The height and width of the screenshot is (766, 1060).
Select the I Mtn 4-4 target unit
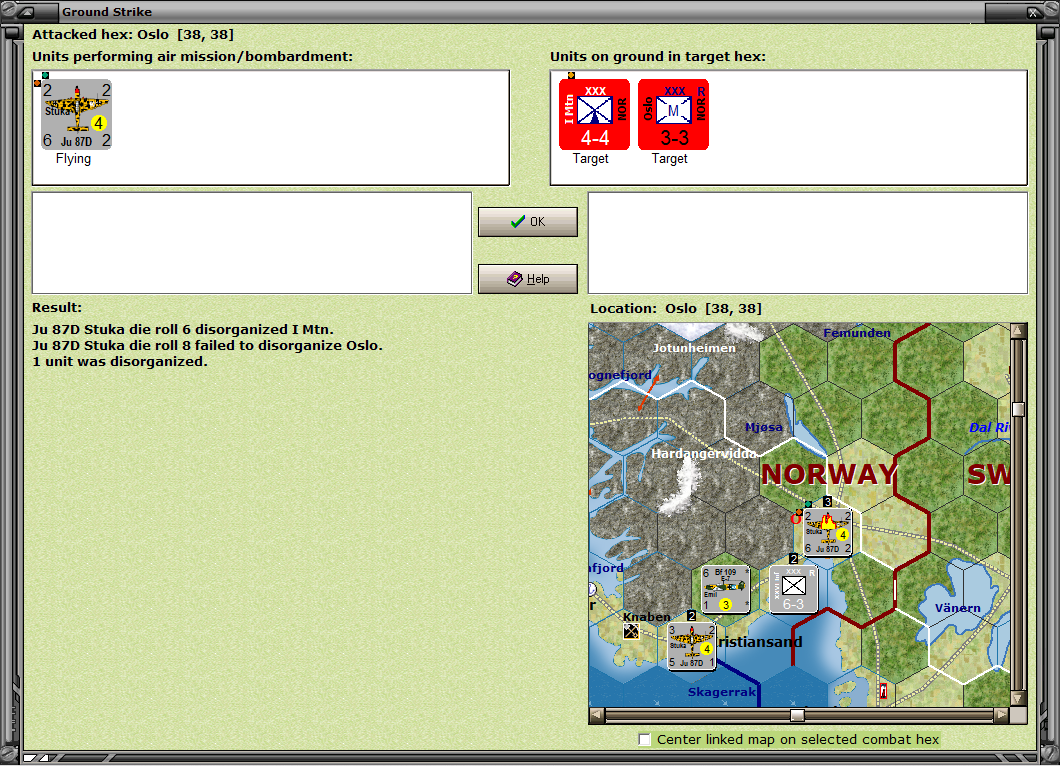pos(594,114)
